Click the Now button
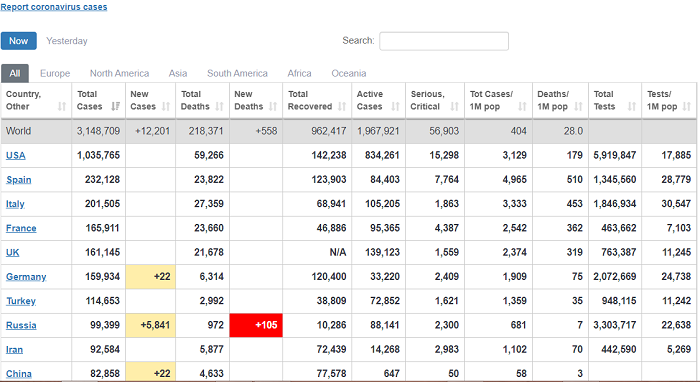Viewport: 700px width, 382px height. (x=19, y=41)
